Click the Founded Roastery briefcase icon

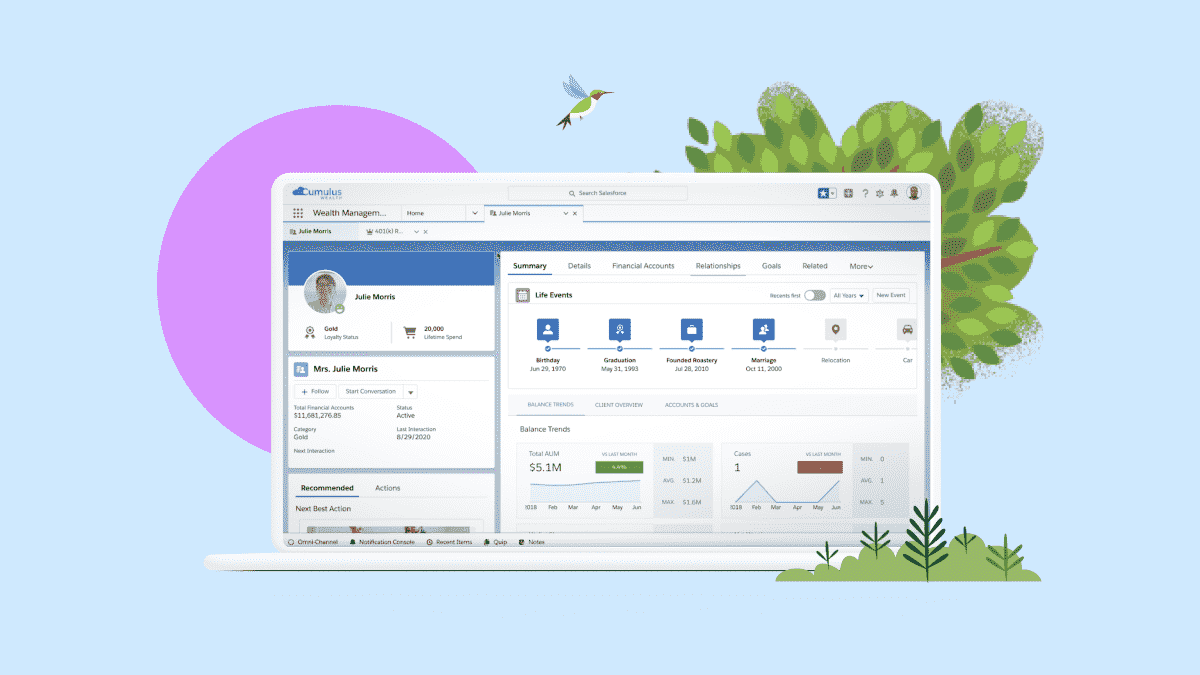(x=691, y=329)
